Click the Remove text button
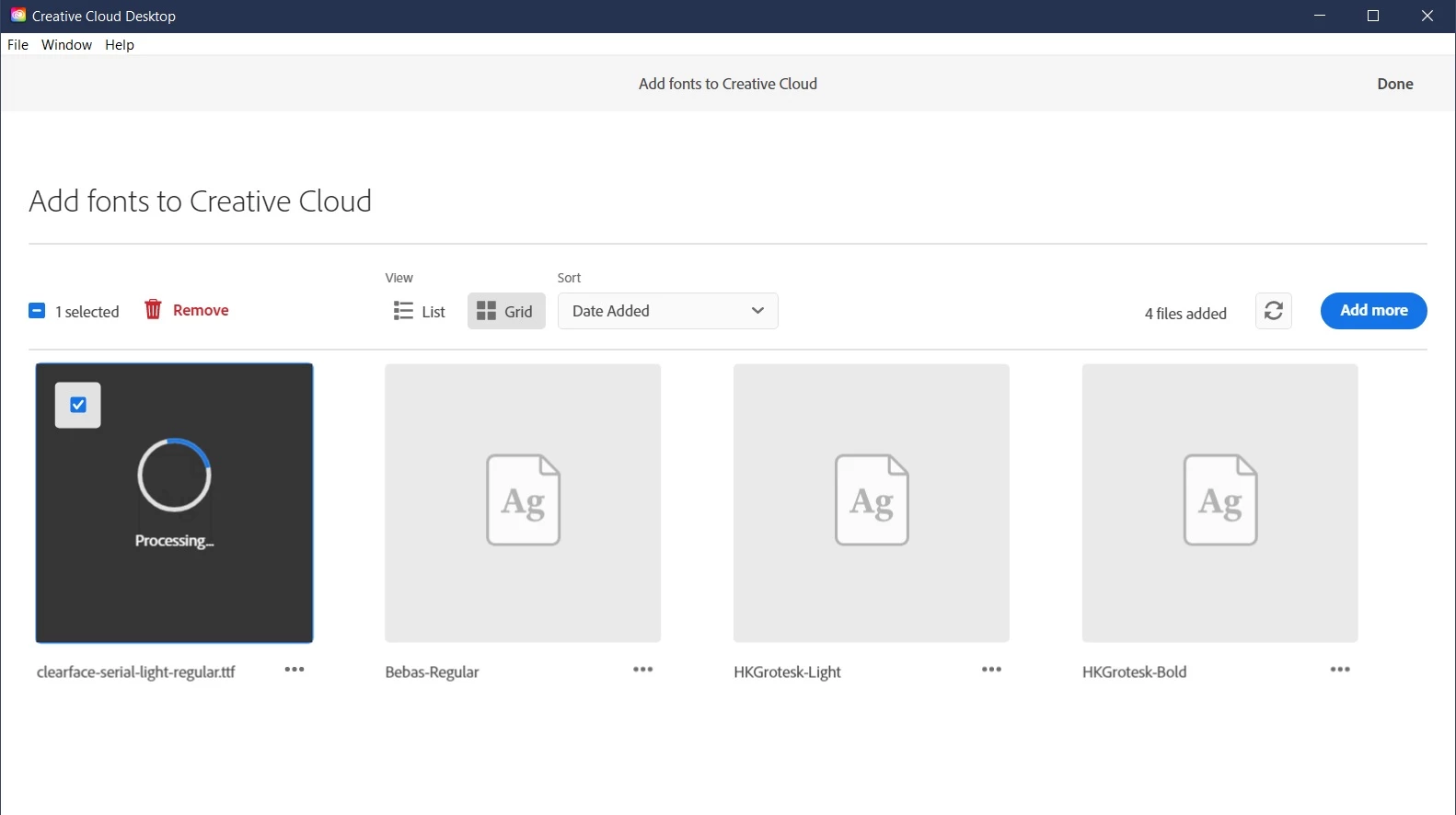 201,310
